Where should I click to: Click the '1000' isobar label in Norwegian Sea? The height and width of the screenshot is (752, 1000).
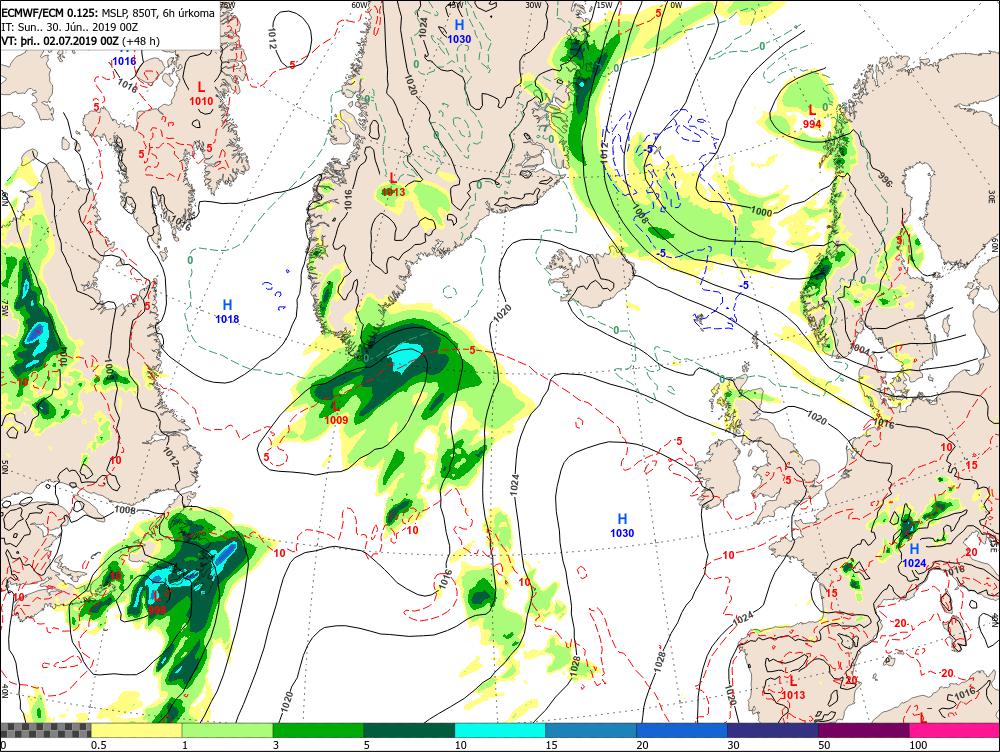point(761,212)
